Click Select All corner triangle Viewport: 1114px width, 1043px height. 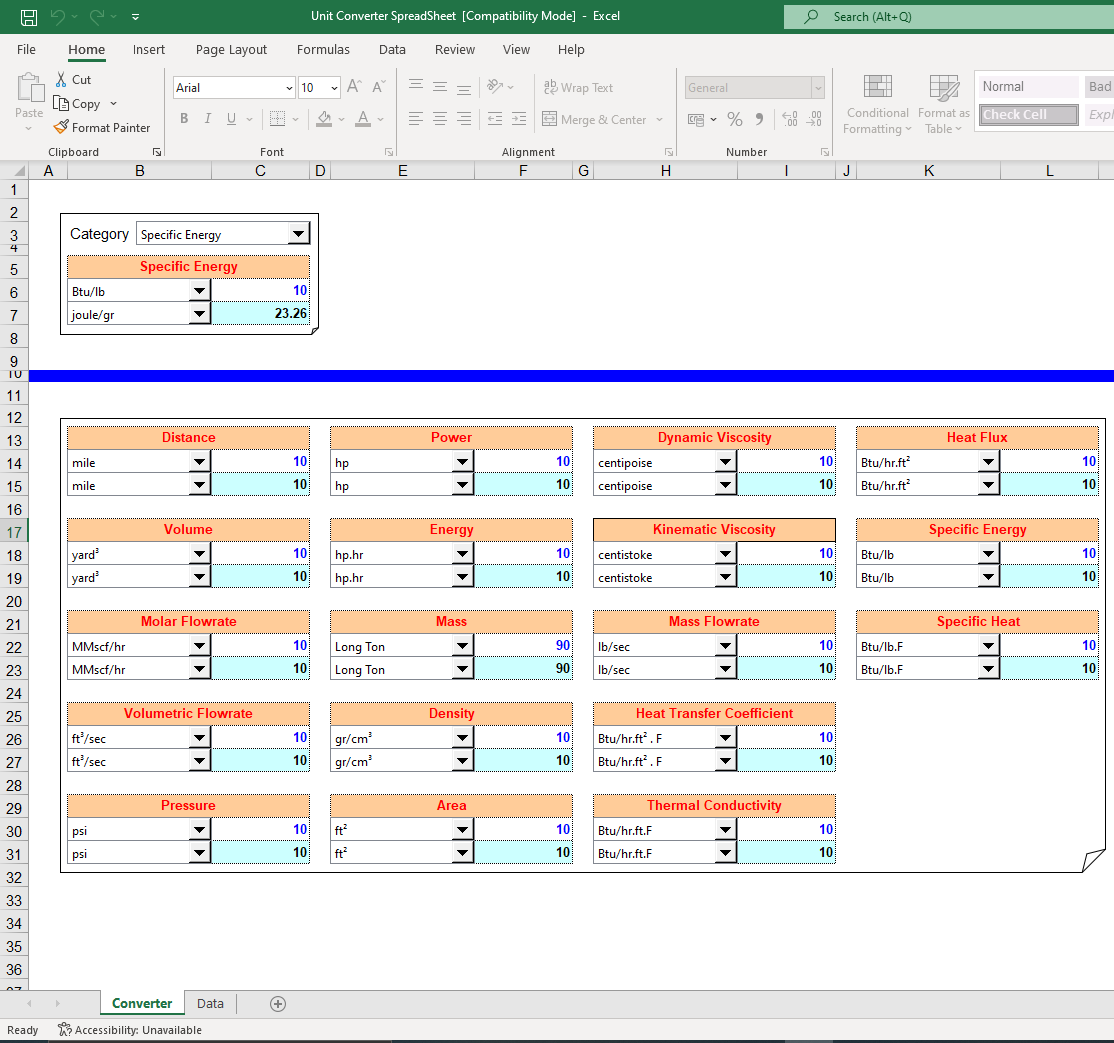pos(18,171)
